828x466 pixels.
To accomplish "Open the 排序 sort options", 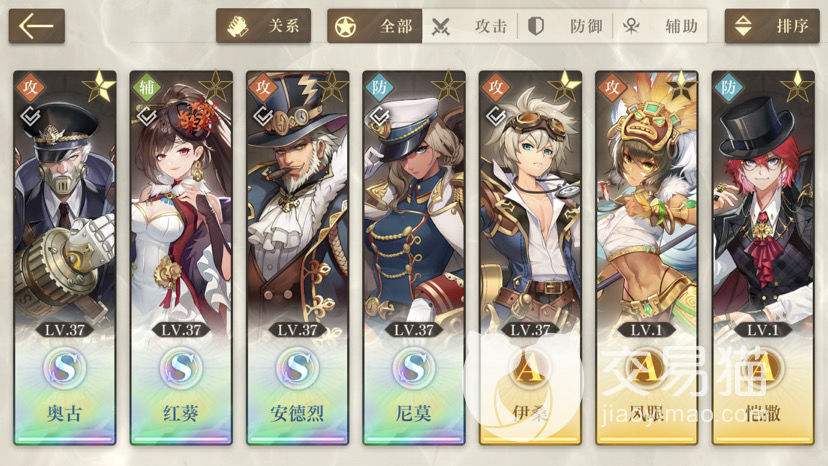I will pyautogui.click(x=771, y=25).
